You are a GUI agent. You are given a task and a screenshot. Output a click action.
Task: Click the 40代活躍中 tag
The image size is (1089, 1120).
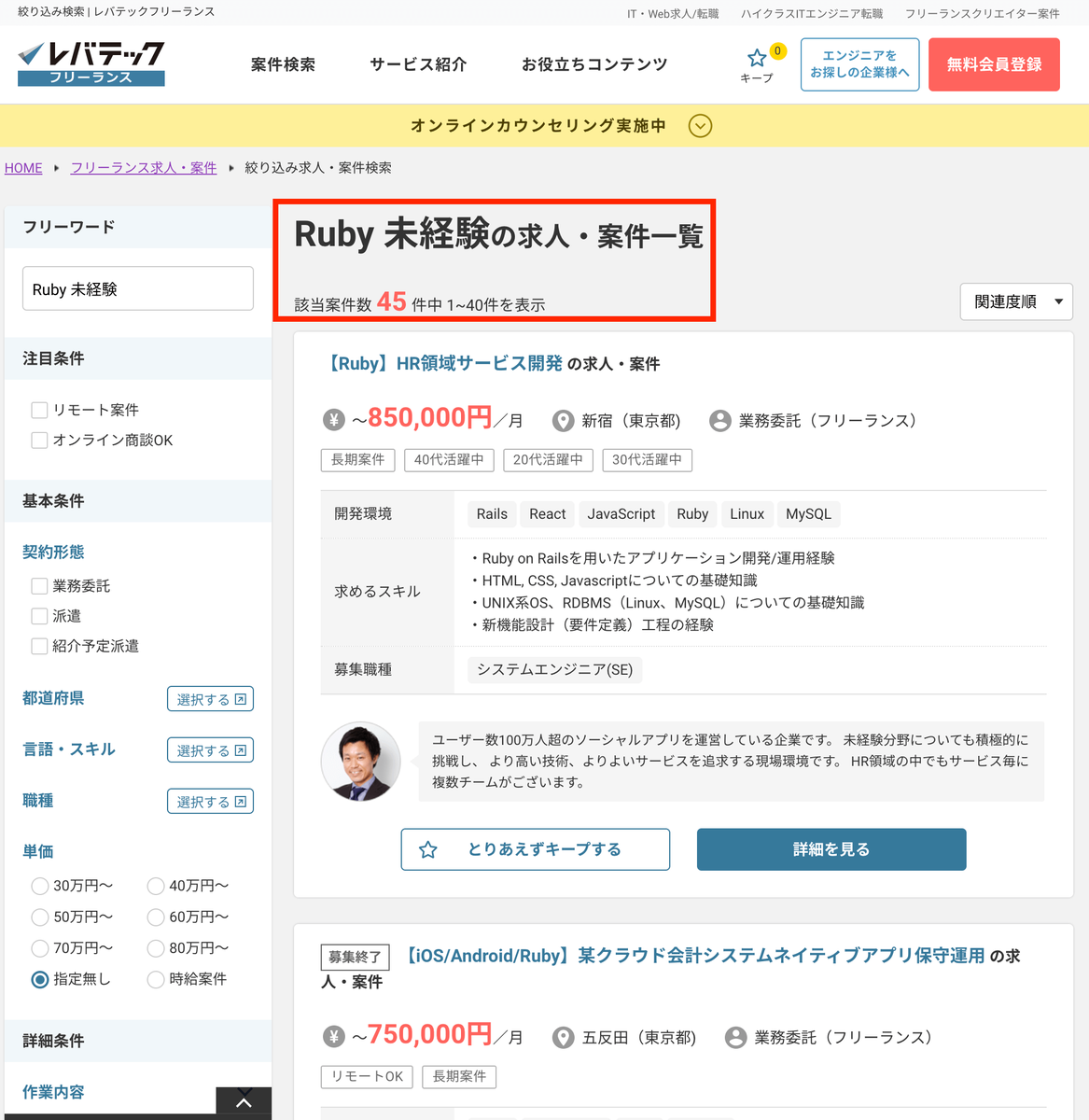[449, 459]
